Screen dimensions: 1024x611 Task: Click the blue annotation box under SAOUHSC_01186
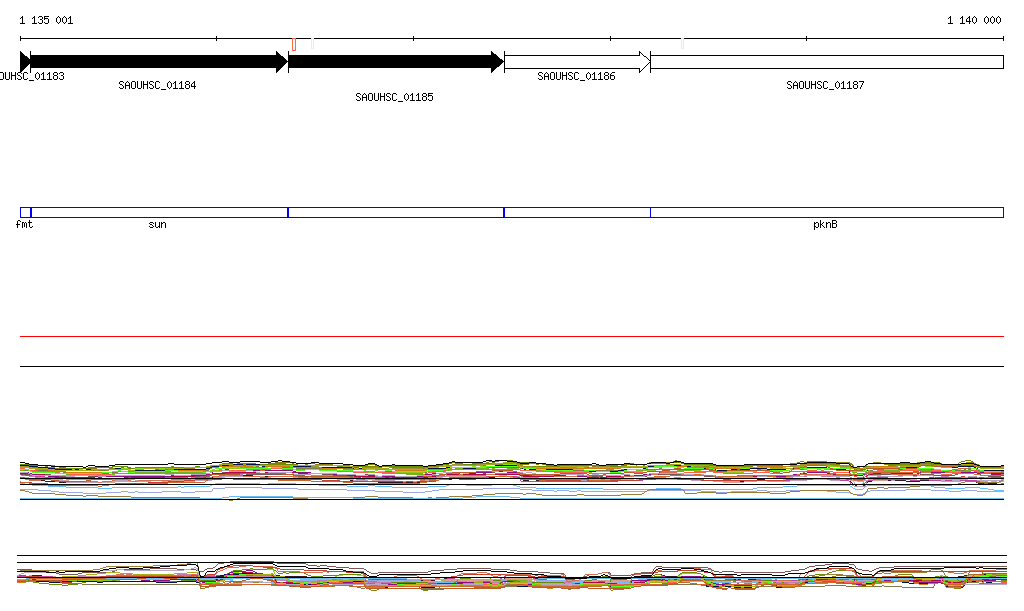click(x=577, y=212)
